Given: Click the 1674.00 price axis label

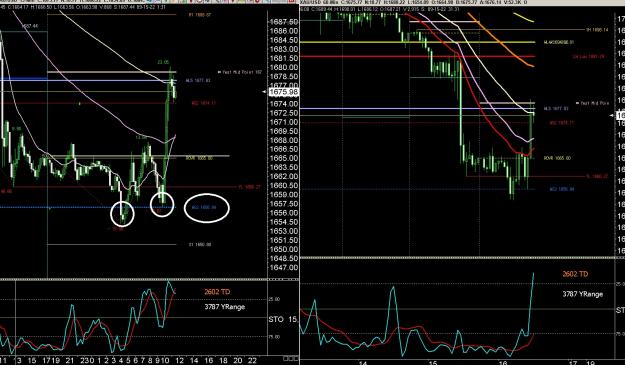Looking at the screenshot, I should pos(284,104).
